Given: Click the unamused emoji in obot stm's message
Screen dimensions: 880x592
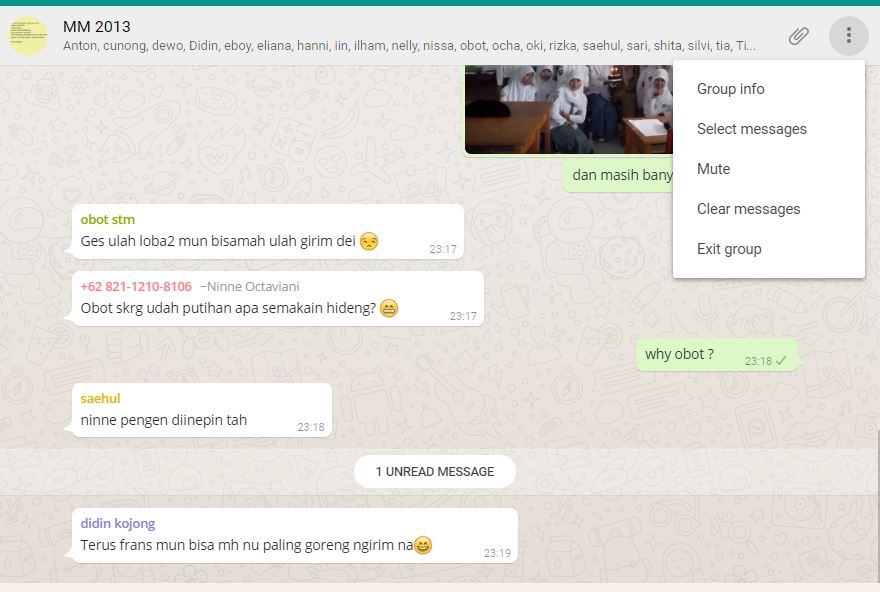Looking at the screenshot, I should [x=369, y=241].
